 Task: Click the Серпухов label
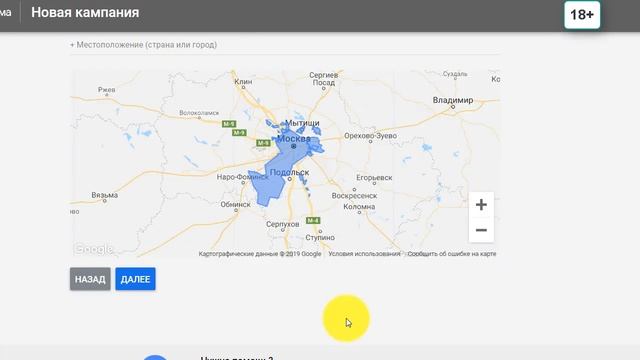coord(282,224)
